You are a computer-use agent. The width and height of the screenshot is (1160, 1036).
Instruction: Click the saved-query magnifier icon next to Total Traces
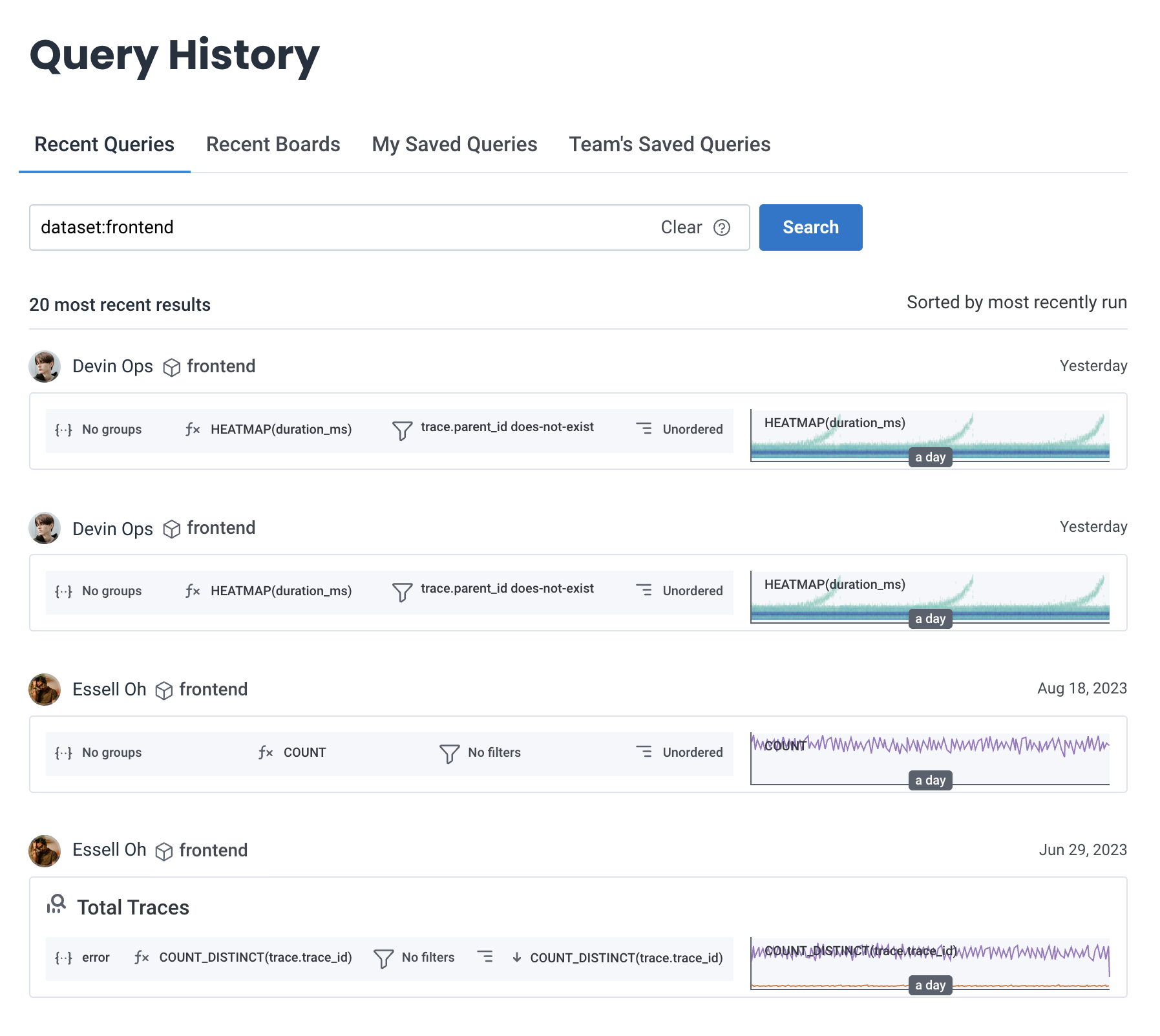pos(57,905)
